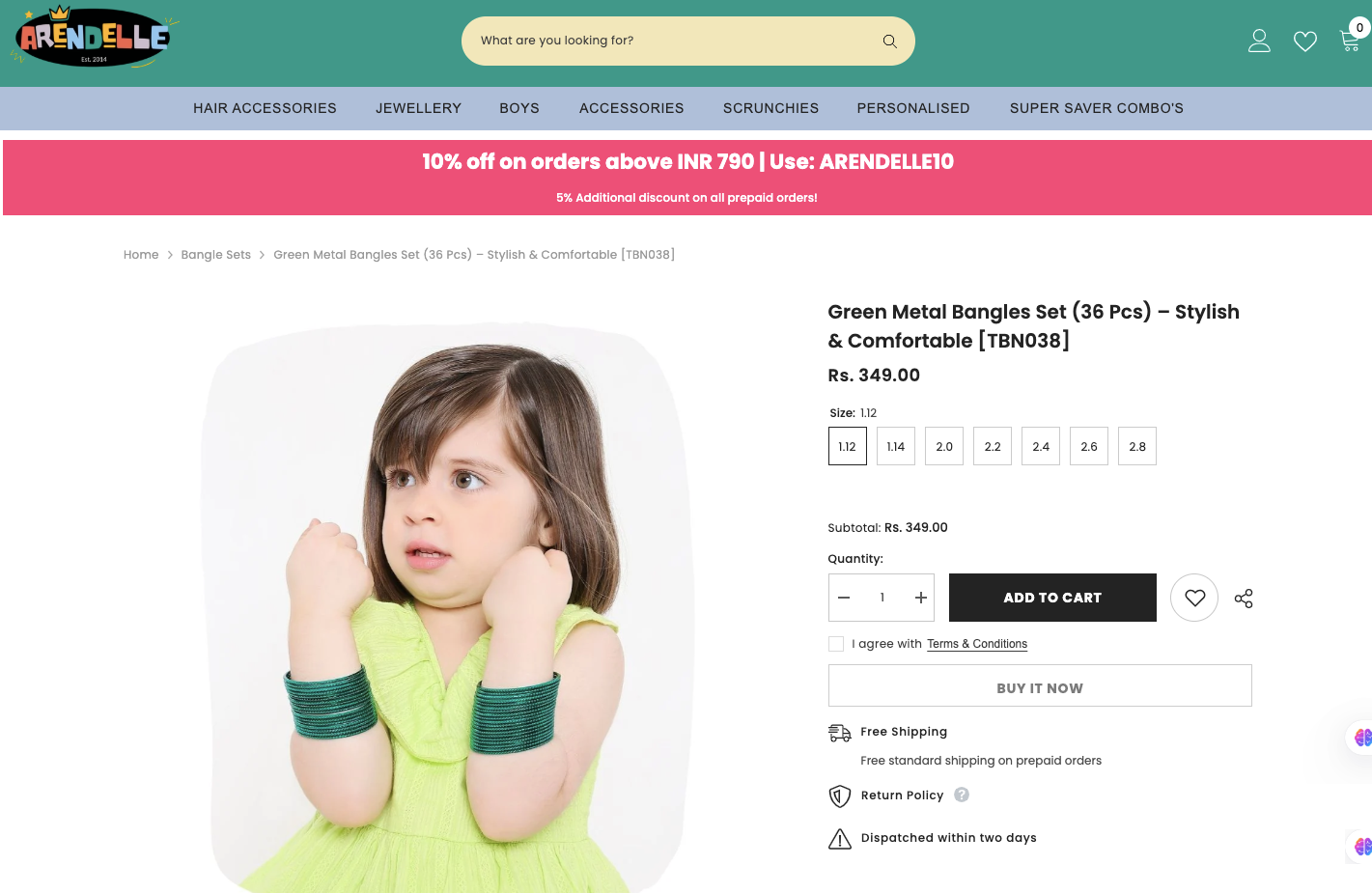The width and height of the screenshot is (1372, 893).
Task: Choose size 1.14 option
Action: click(896, 446)
